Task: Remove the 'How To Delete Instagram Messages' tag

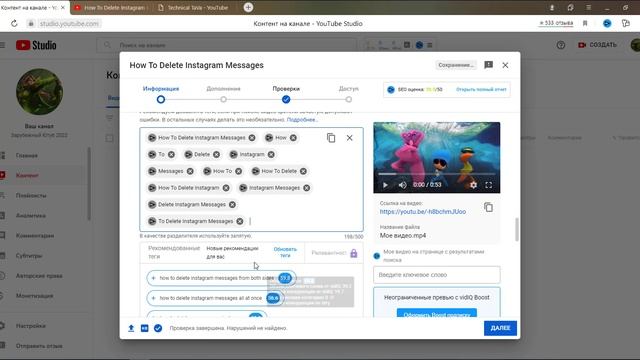Action: point(252,138)
